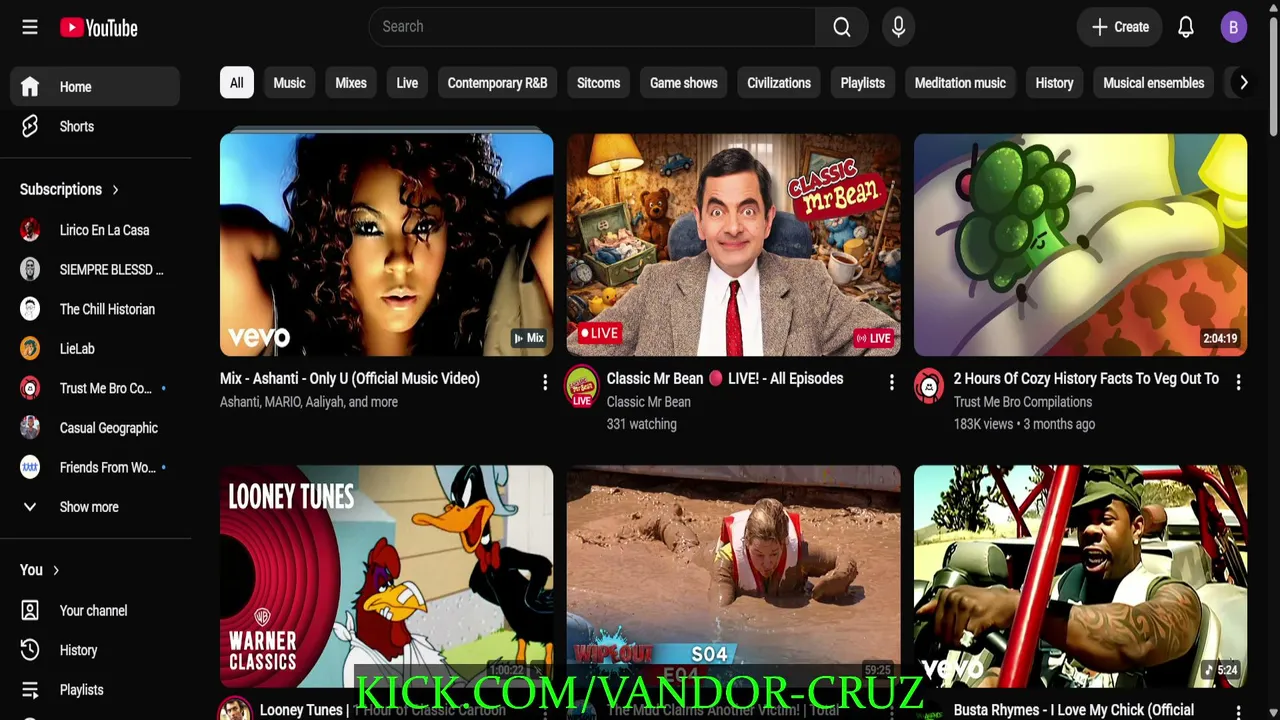1280x720 pixels.
Task: Open History in the sidebar
Action: point(95,650)
